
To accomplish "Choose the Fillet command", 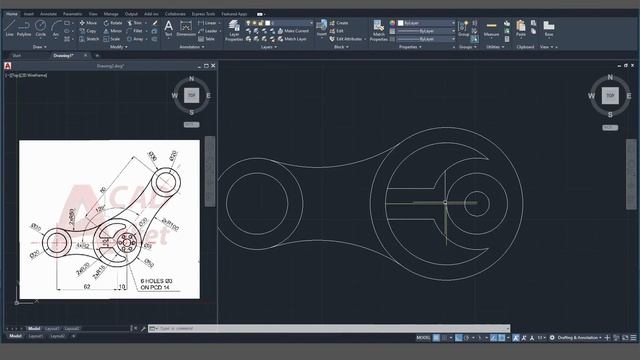I will pyautogui.click(x=135, y=31).
